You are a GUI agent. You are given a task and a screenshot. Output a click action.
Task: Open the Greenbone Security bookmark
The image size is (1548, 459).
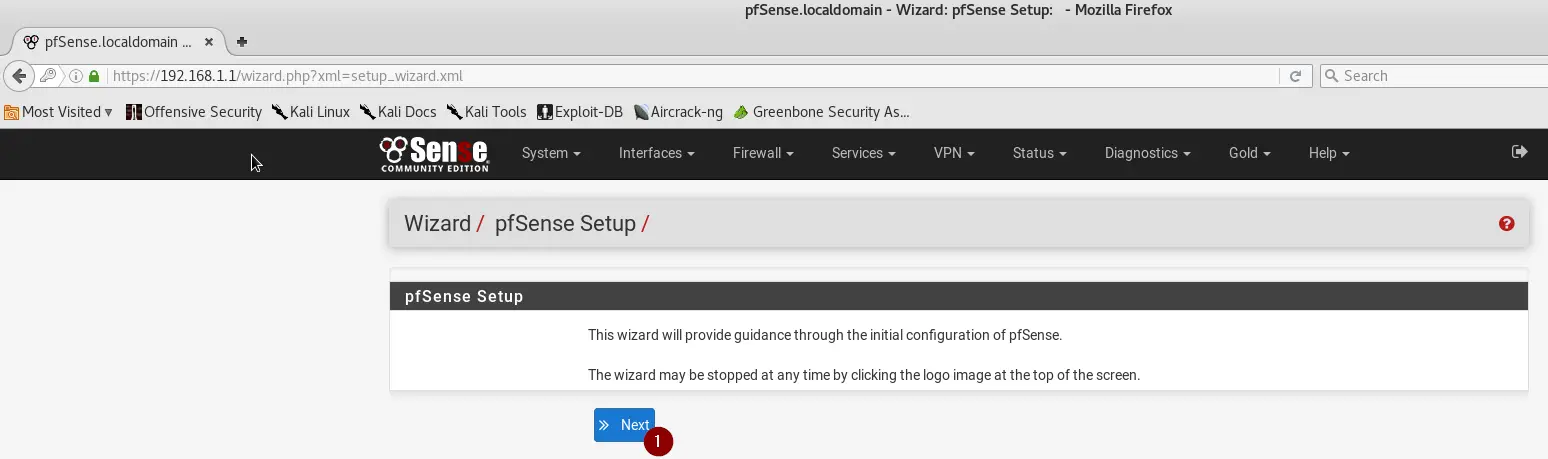point(821,112)
